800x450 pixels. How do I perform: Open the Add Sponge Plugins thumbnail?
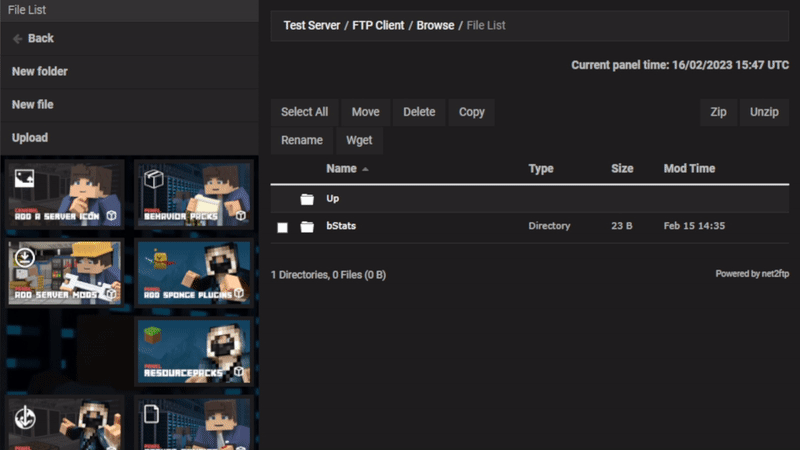coord(193,271)
